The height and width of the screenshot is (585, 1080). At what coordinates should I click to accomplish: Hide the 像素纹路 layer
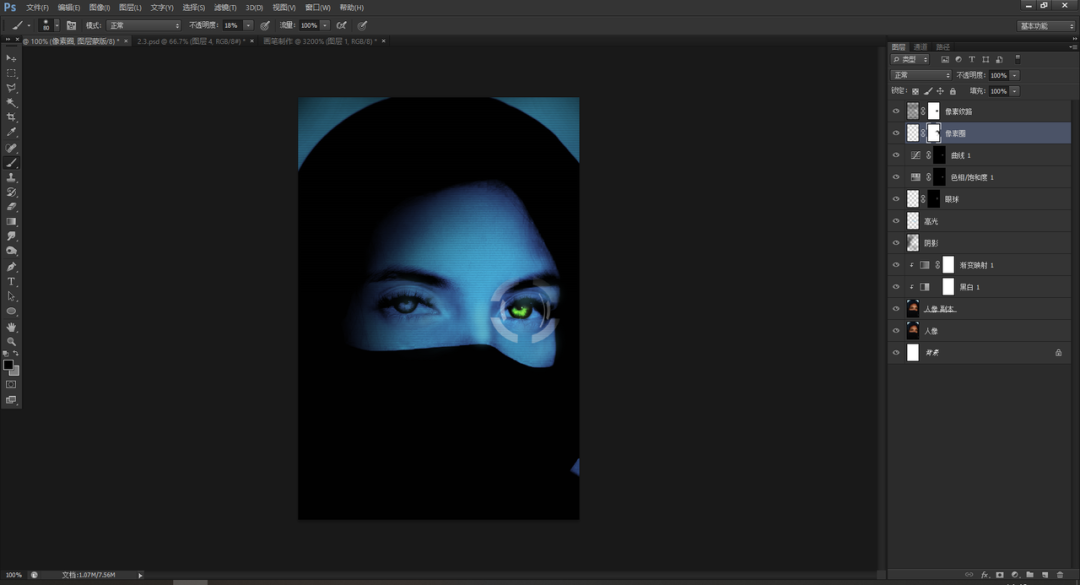[x=896, y=111]
